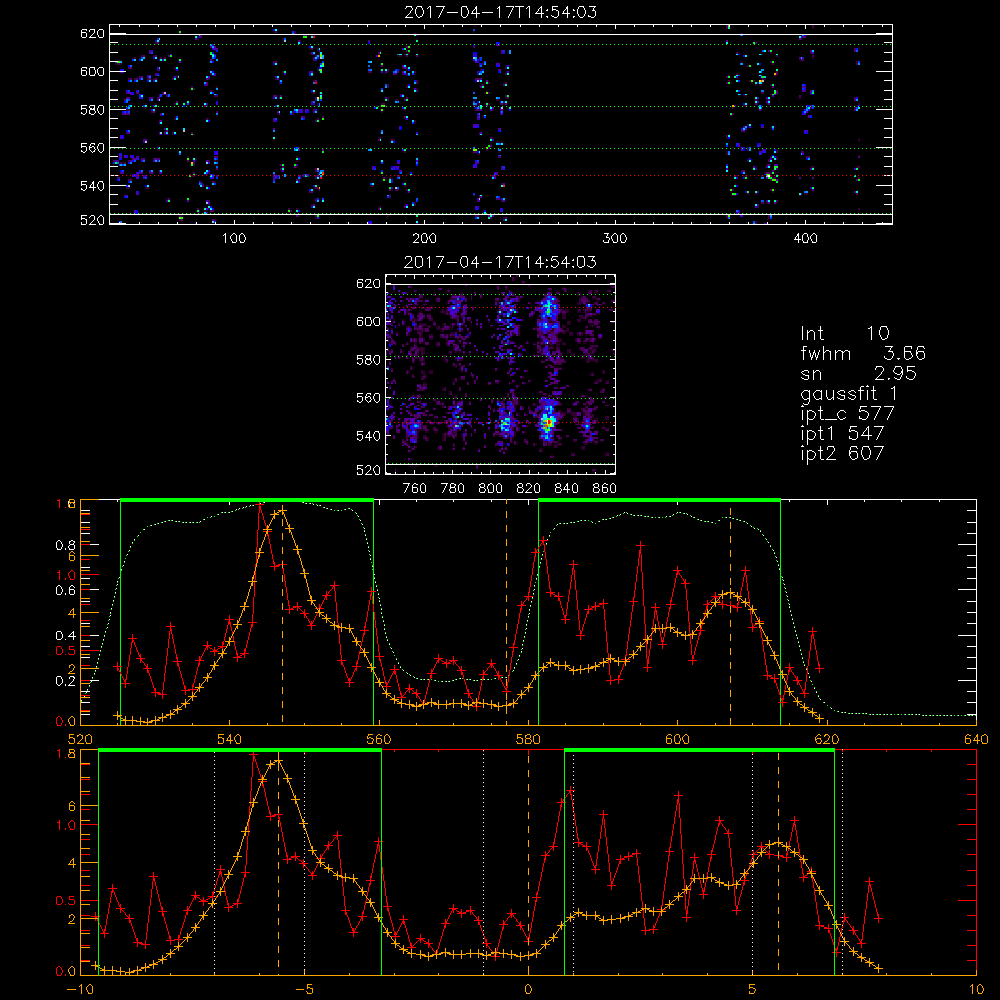Click the timestamp title above the top plot
This screenshot has width=1000, height=1000.
click(x=501, y=12)
